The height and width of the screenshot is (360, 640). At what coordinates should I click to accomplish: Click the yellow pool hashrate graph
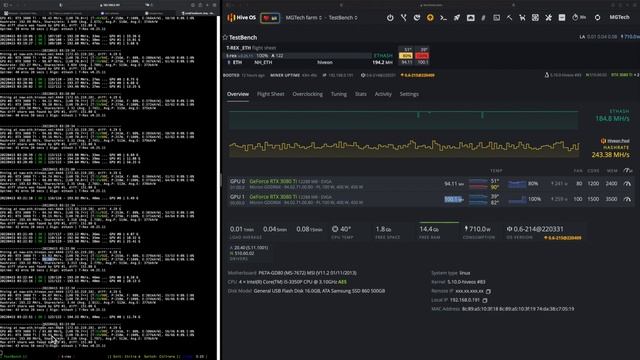[x=403, y=148]
